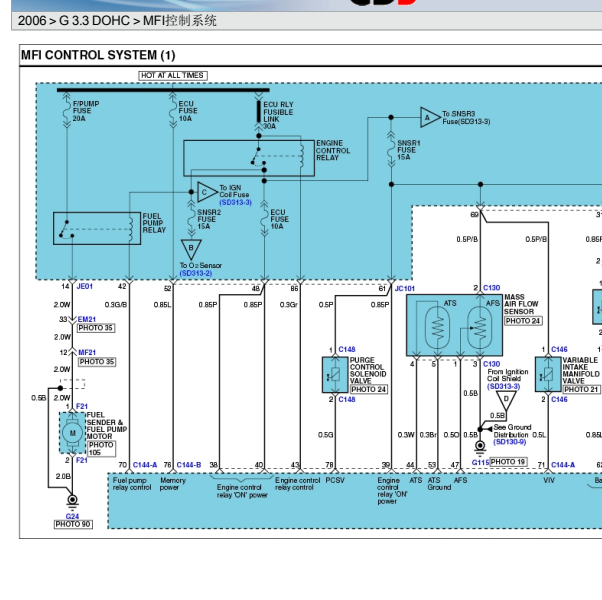
Task: Open the C146 label at pin 2 of intake valve
Action: (x=559, y=400)
